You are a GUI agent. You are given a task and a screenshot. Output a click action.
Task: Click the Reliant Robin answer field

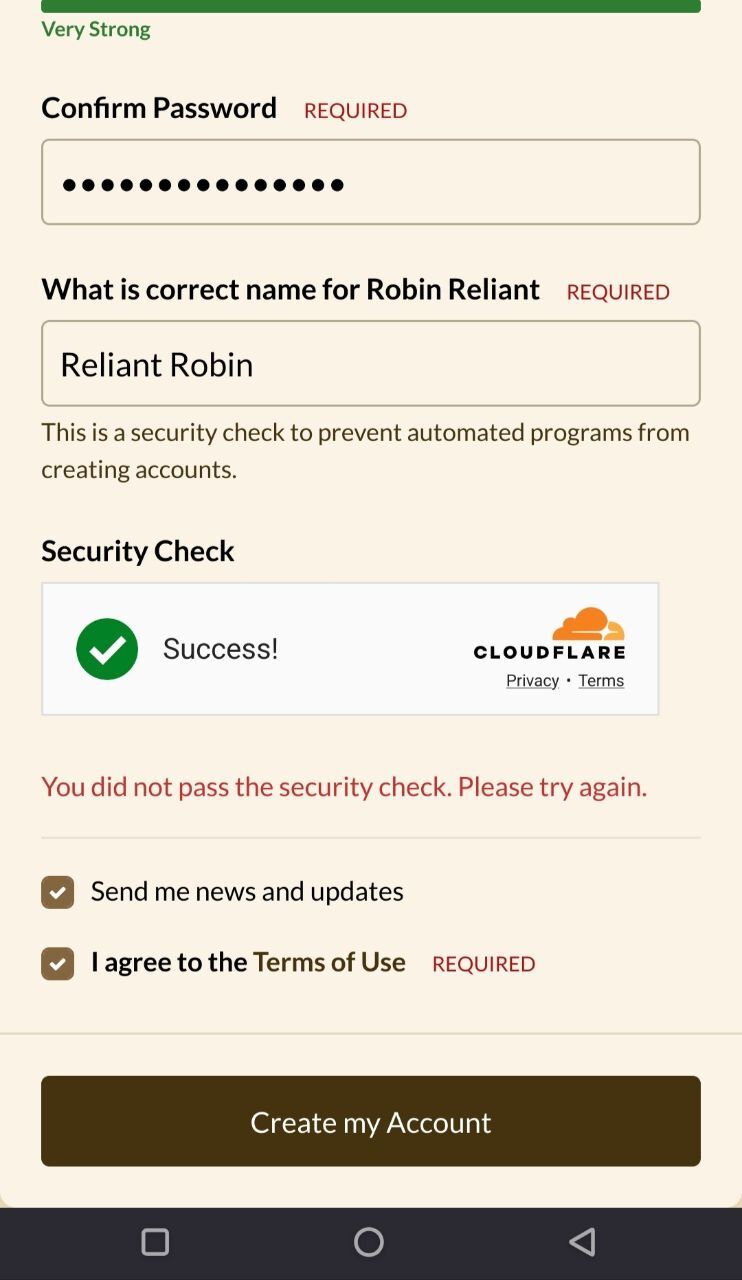pyautogui.click(x=371, y=363)
